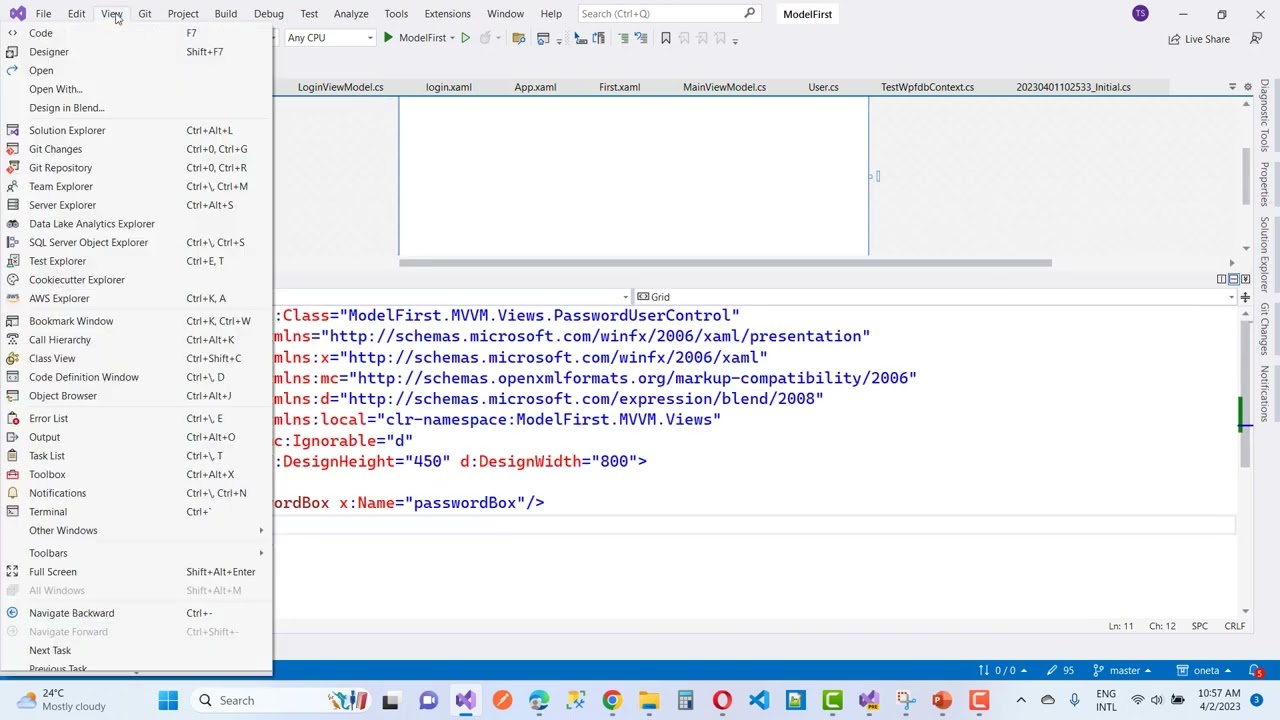Screen dimensions: 1280x720
Task: Click the Live Share icon button
Action: [x=1199, y=39]
